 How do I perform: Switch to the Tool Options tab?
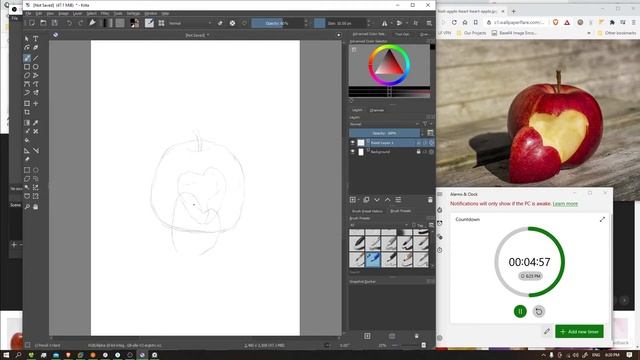402,34
